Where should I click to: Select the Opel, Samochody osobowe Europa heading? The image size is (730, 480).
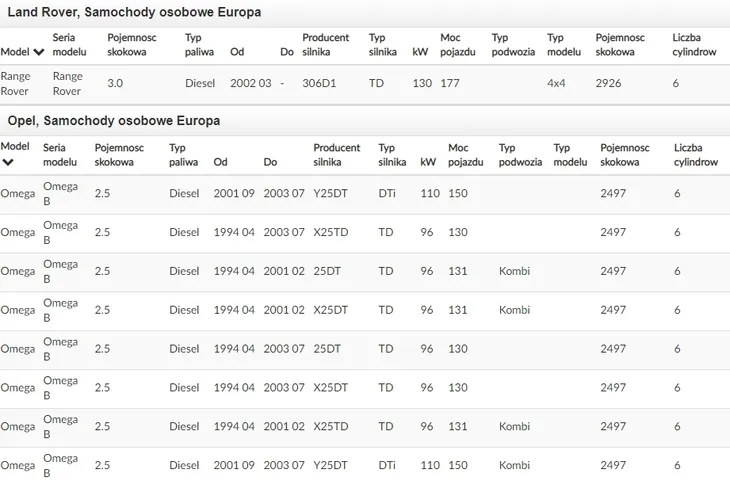pos(114,121)
